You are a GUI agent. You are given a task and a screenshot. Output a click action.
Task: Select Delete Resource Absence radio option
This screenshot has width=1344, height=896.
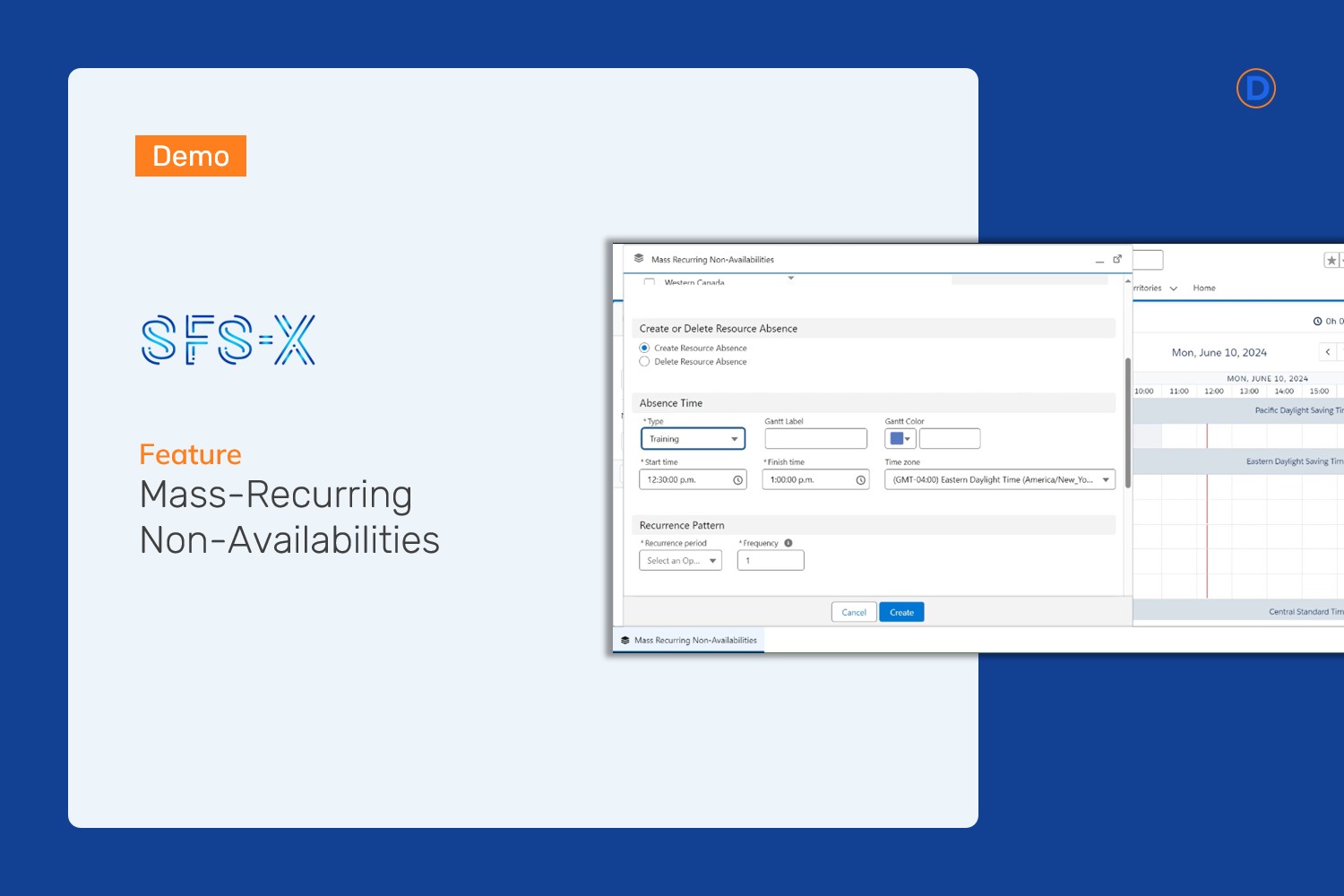(644, 362)
